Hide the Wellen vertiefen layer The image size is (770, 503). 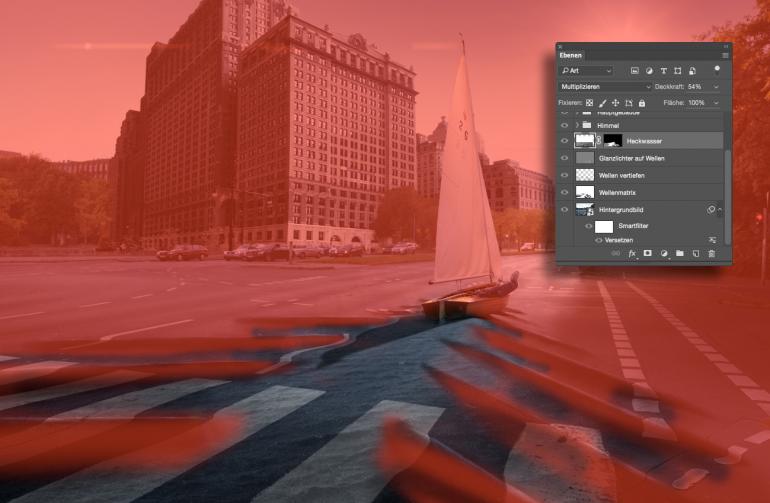point(564,175)
